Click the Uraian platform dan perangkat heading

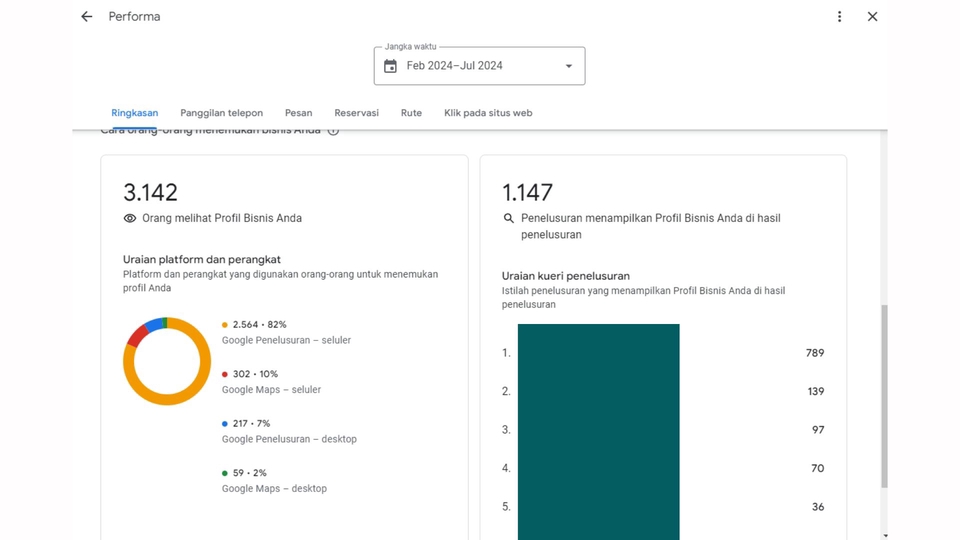(x=201, y=260)
